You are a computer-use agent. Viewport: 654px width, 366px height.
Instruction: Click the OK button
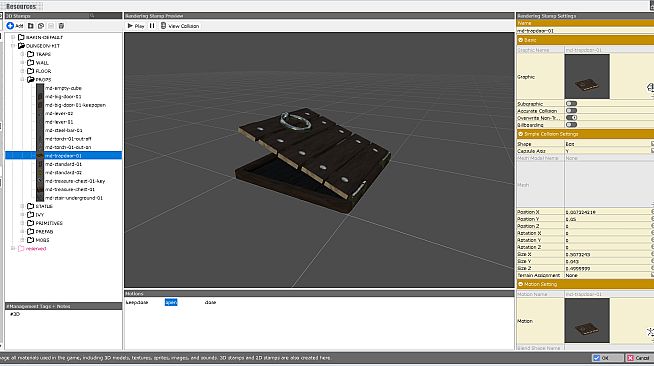coord(607,358)
